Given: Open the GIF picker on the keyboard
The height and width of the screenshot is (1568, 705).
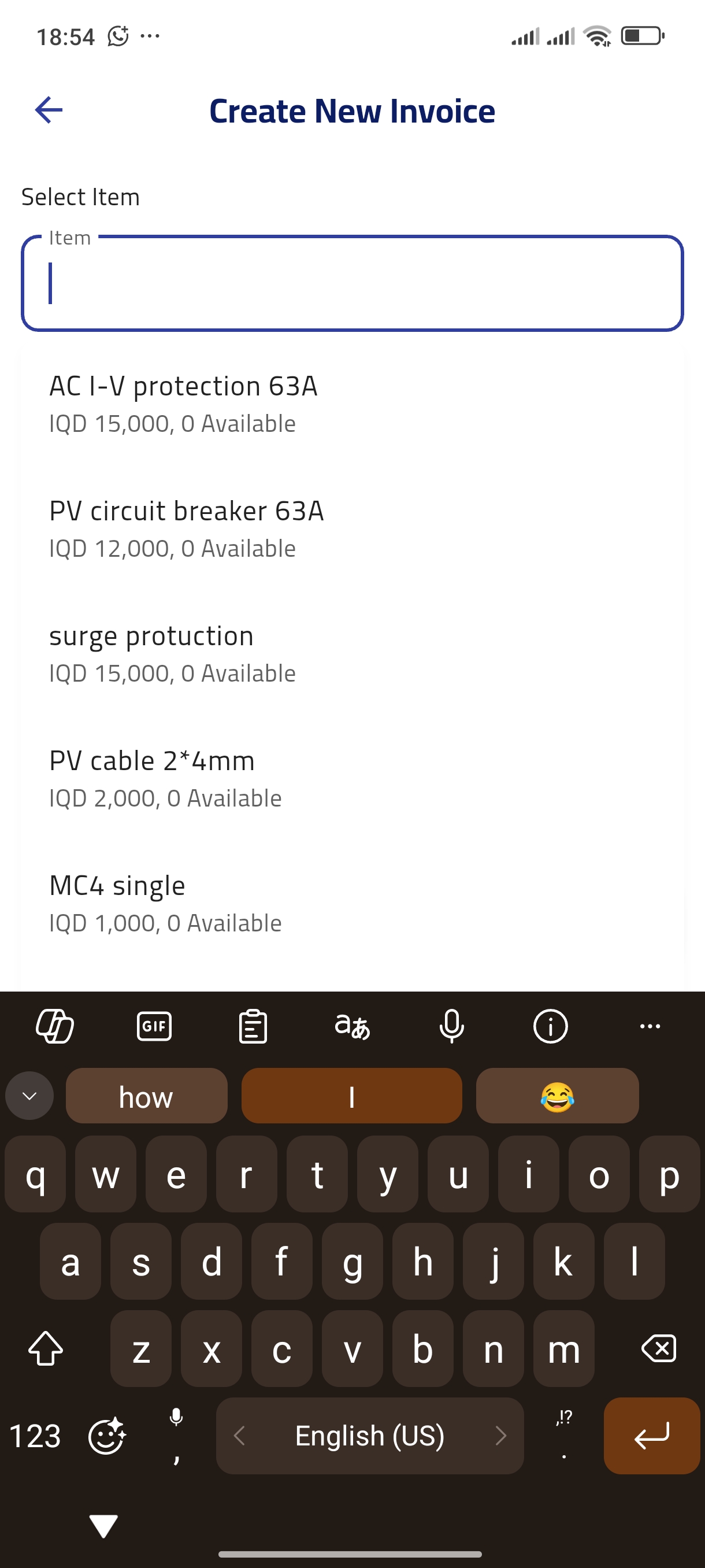Looking at the screenshot, I should (154, 1026).
